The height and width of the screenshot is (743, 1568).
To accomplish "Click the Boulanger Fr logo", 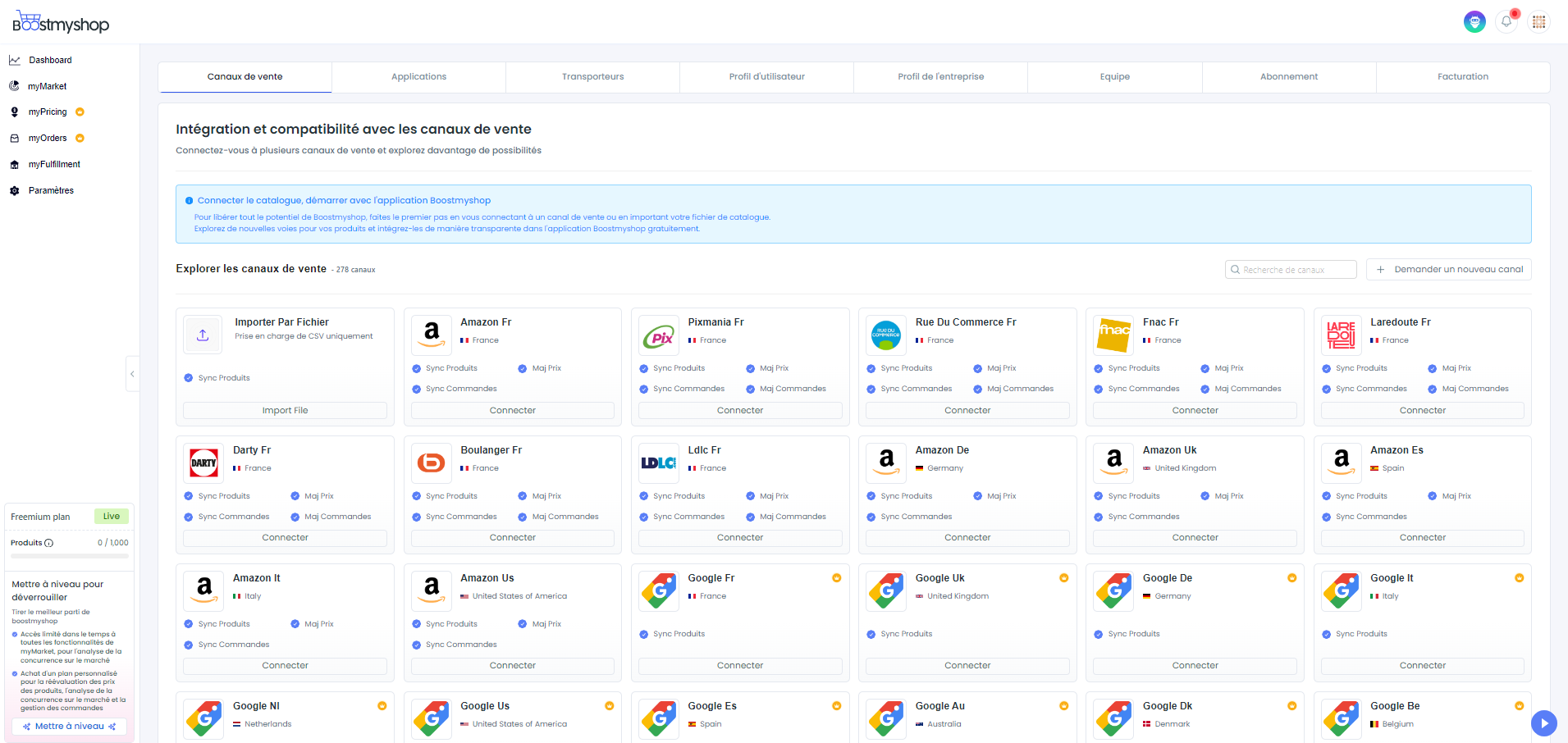I will tap(432, 463).
